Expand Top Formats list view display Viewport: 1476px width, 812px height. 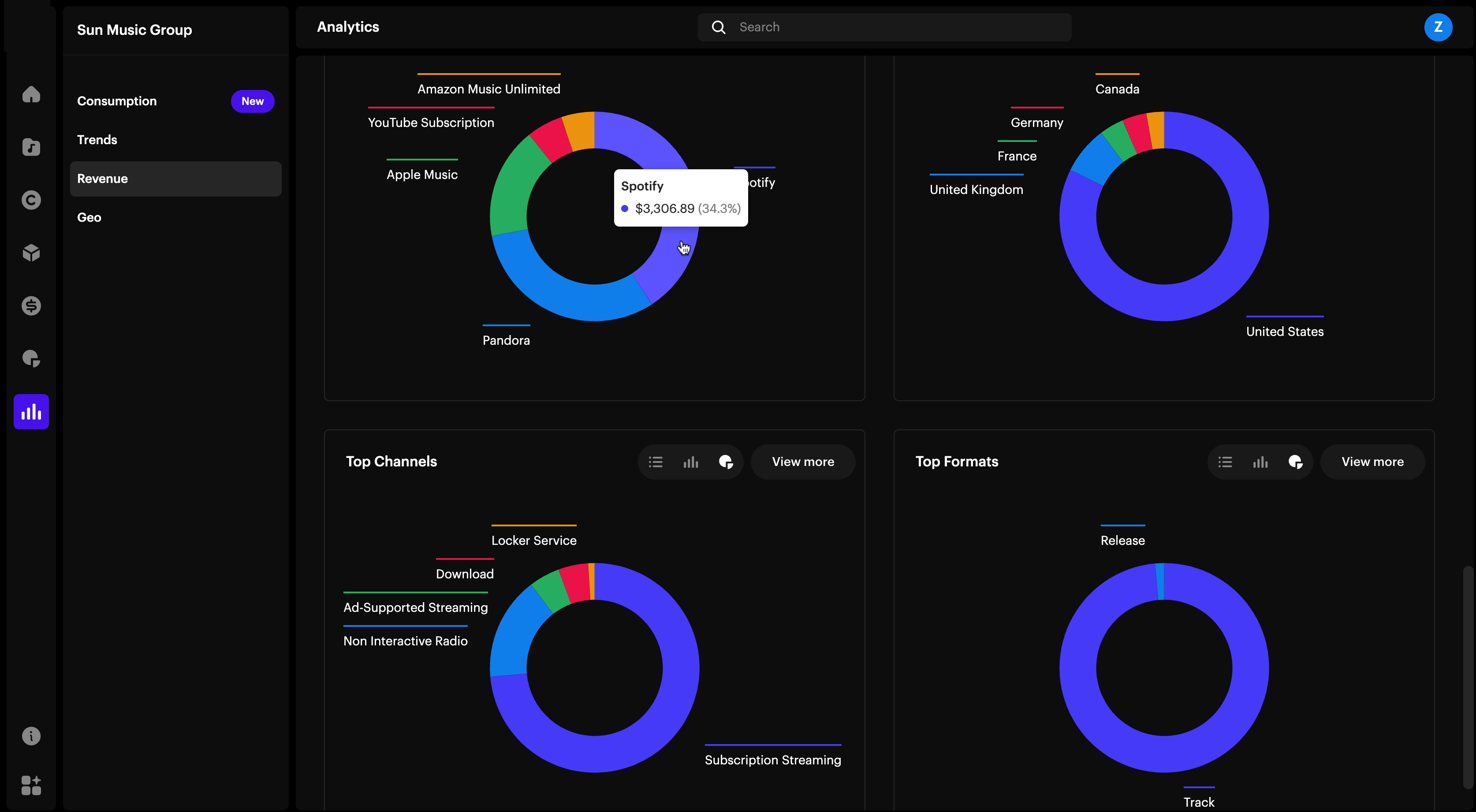1225,461
